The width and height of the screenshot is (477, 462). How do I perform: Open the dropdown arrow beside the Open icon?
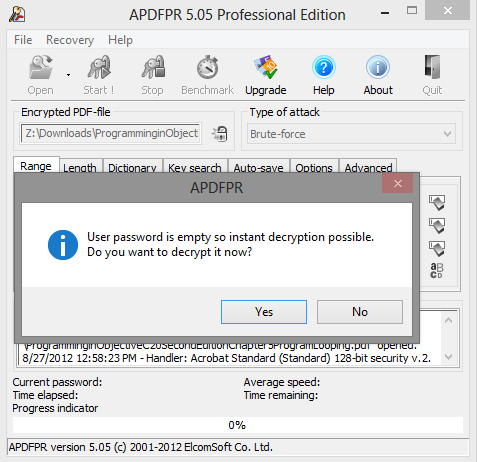click(68, 75)
